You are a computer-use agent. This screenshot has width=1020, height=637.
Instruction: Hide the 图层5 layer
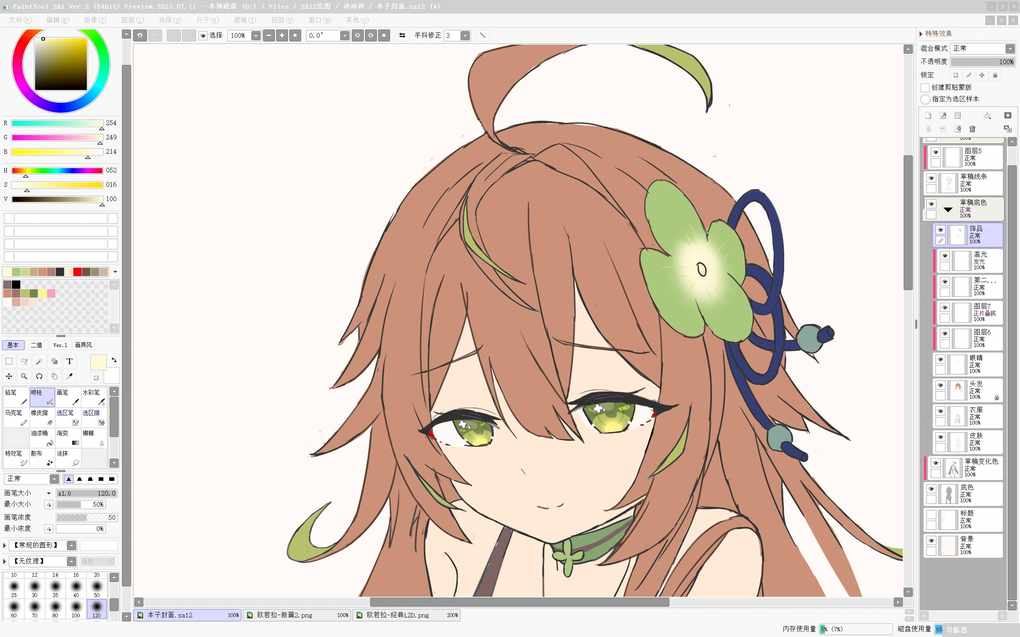pyautogui.click(x=935, y=152)
